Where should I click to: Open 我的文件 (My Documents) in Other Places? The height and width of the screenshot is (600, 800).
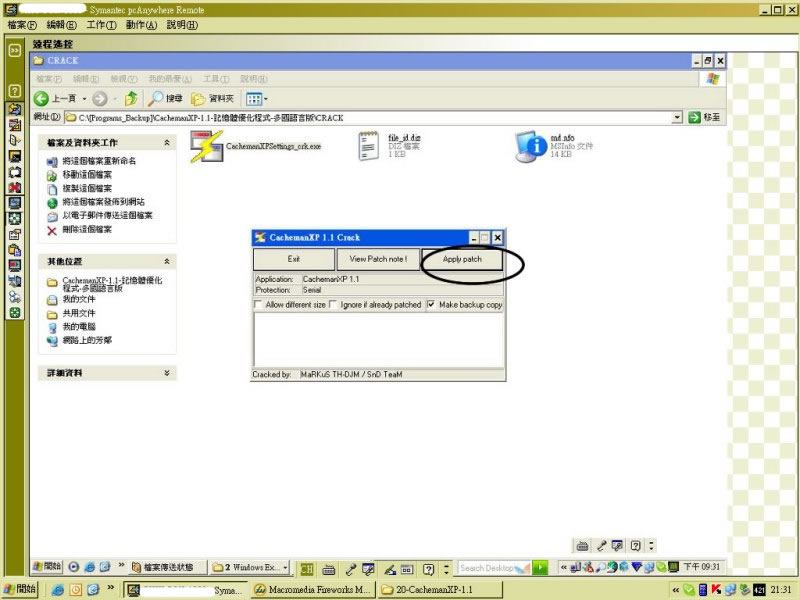click(79, 299)
